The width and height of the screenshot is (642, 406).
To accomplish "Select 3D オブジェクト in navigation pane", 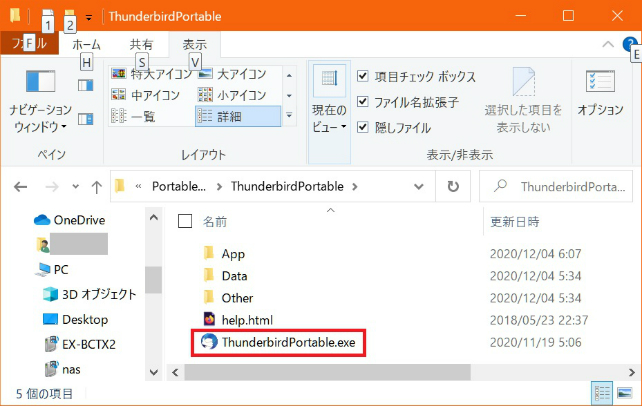I will tap(89, 294).
